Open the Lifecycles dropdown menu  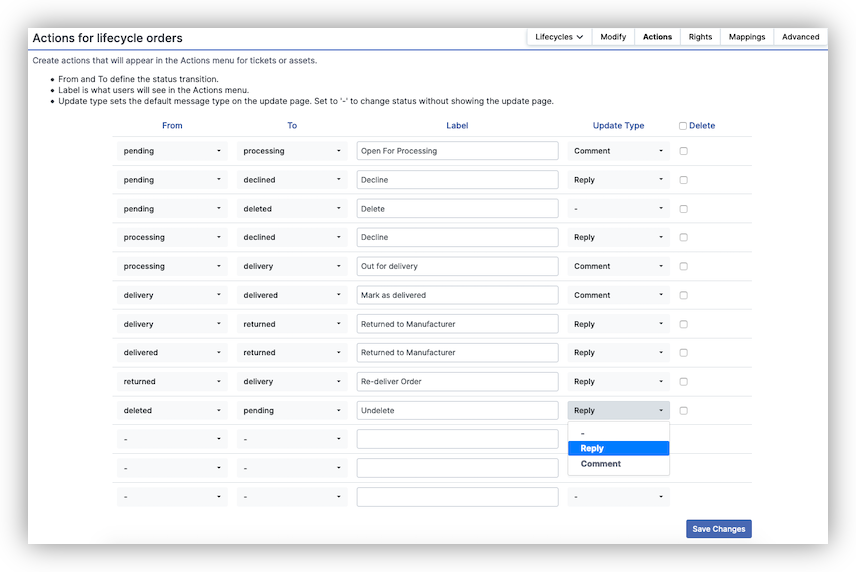tap(559, 37)
